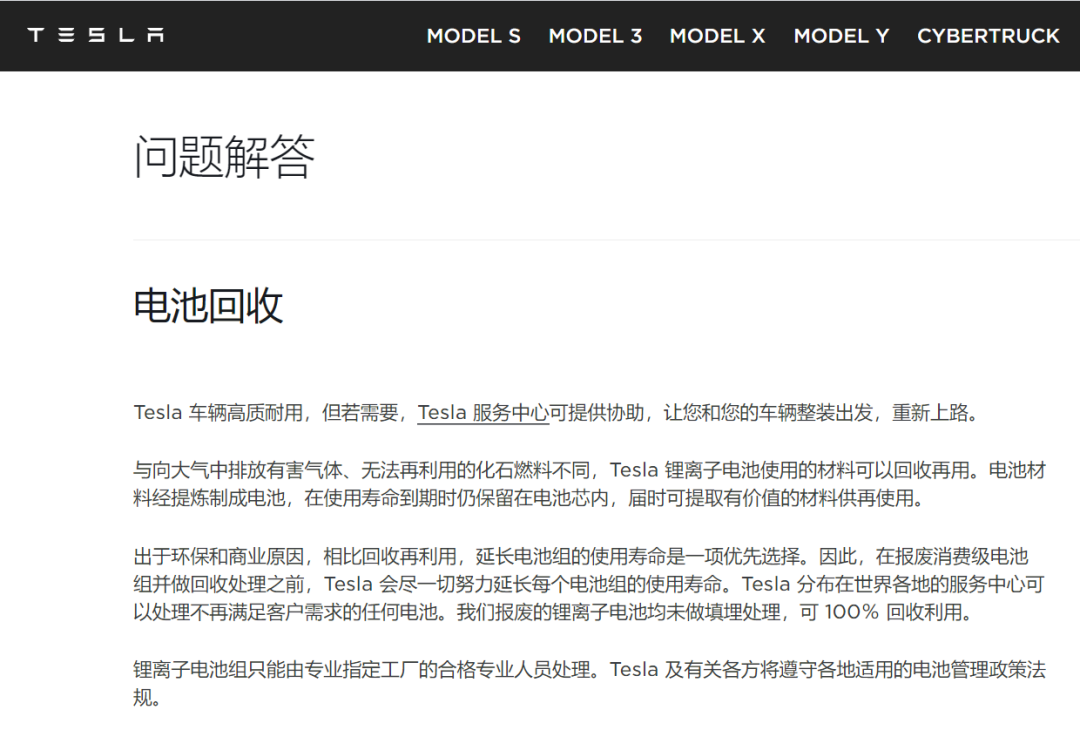This screenshot has height=730, width=1080.
Task: Follow the Tesla 服务中心 hyperlink
Action: tap(482, 413)
